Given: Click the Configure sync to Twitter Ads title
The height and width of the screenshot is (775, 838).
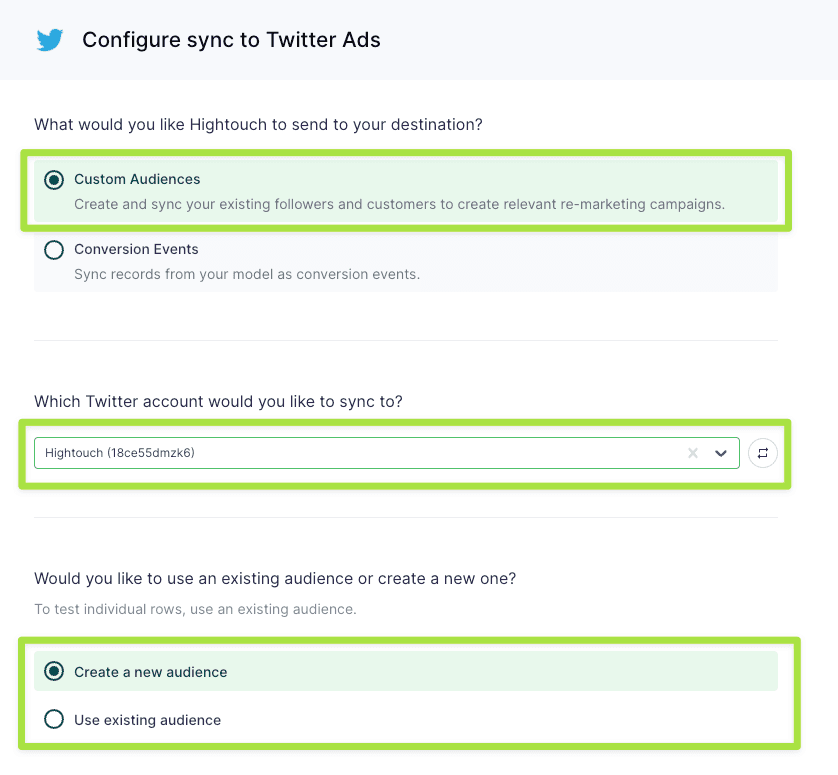Looking at the screenshot, I should [x=231, y=40].
